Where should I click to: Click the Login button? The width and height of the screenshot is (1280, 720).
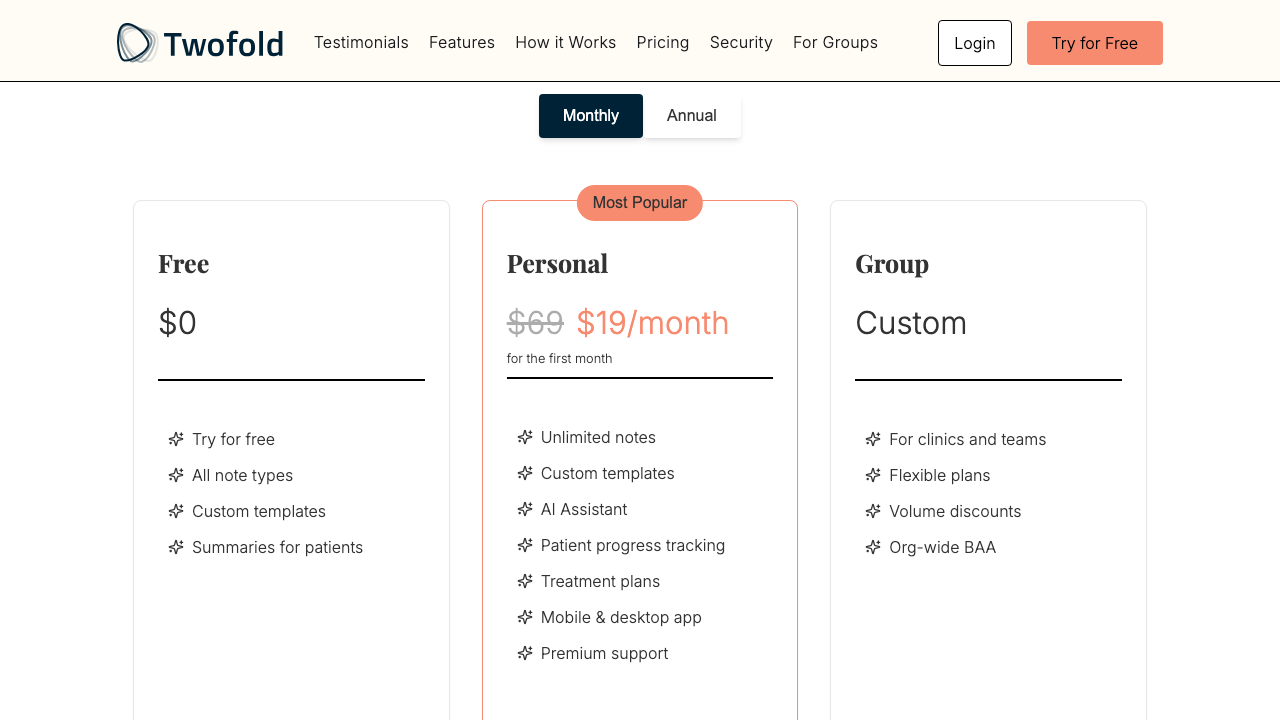[974, 43]
